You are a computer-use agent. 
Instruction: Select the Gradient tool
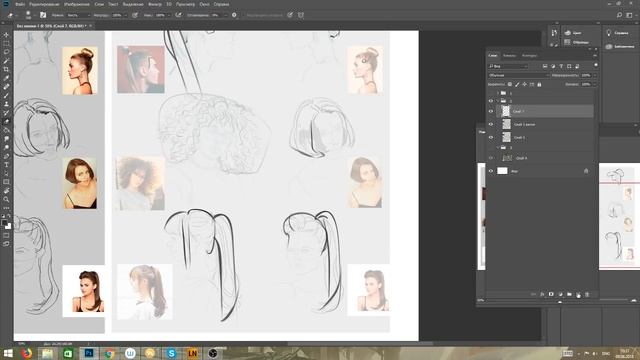coord(6,130)
